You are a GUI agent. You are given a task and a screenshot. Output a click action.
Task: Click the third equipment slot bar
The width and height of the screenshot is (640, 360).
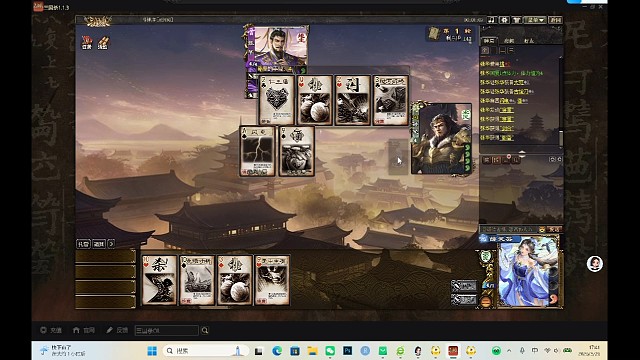click(x=105, y=287)
